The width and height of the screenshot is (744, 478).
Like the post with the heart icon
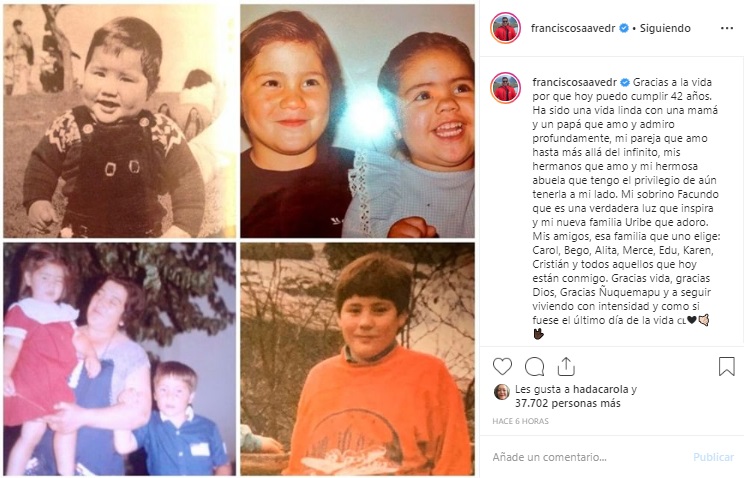tap(502, 366)
